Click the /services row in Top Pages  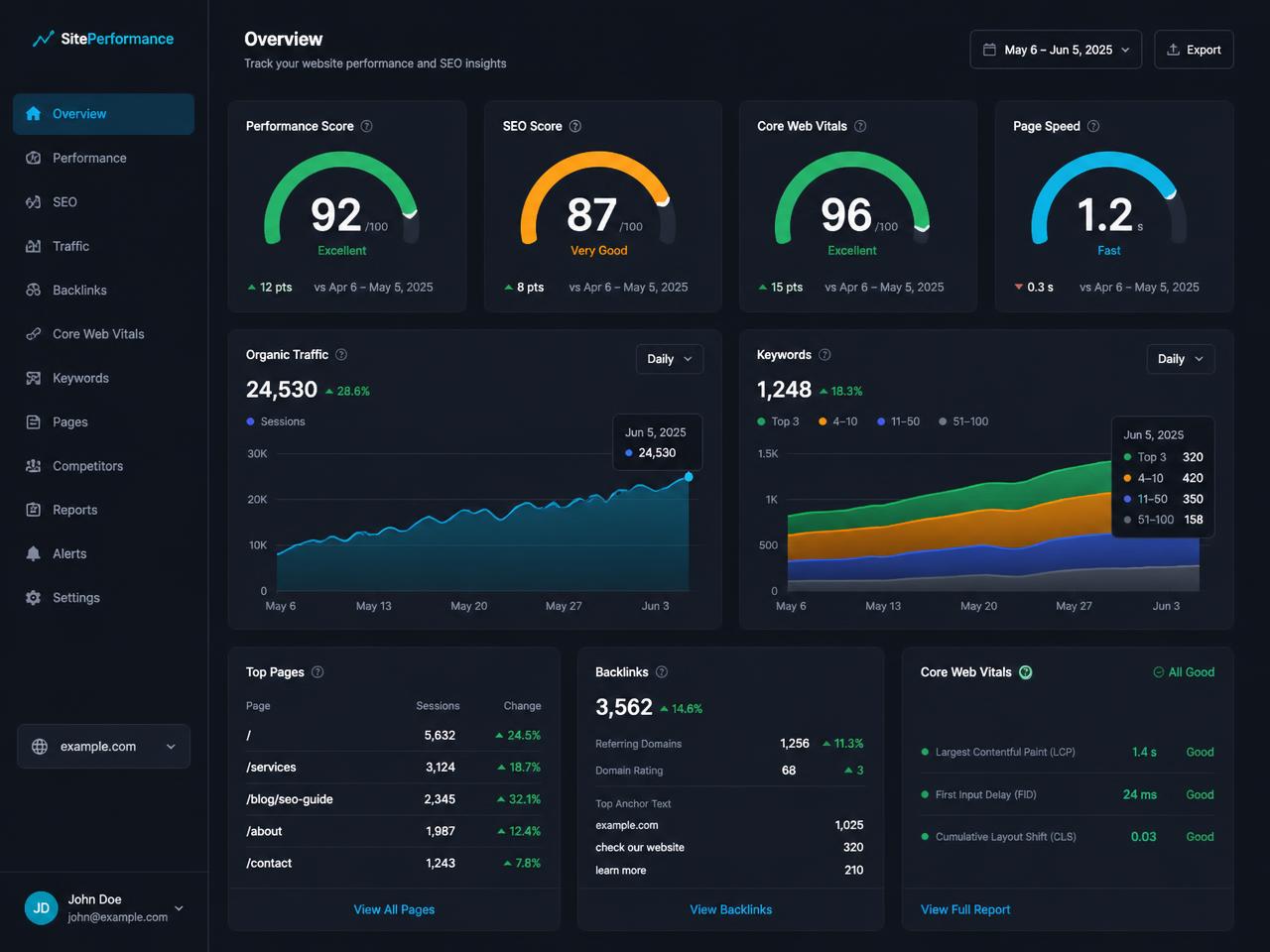(x=394, y=768)
